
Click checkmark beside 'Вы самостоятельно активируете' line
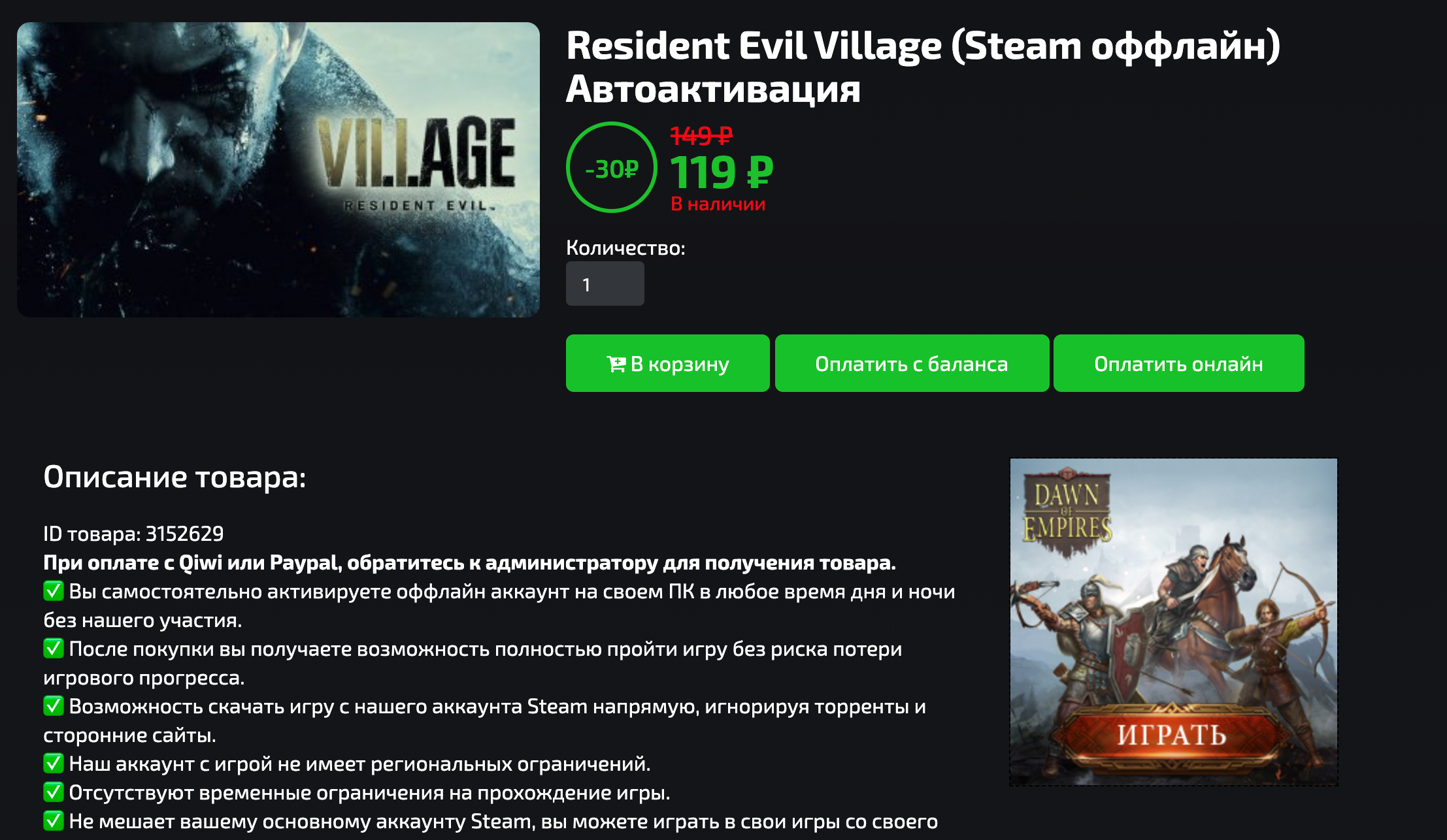point(54,591)
